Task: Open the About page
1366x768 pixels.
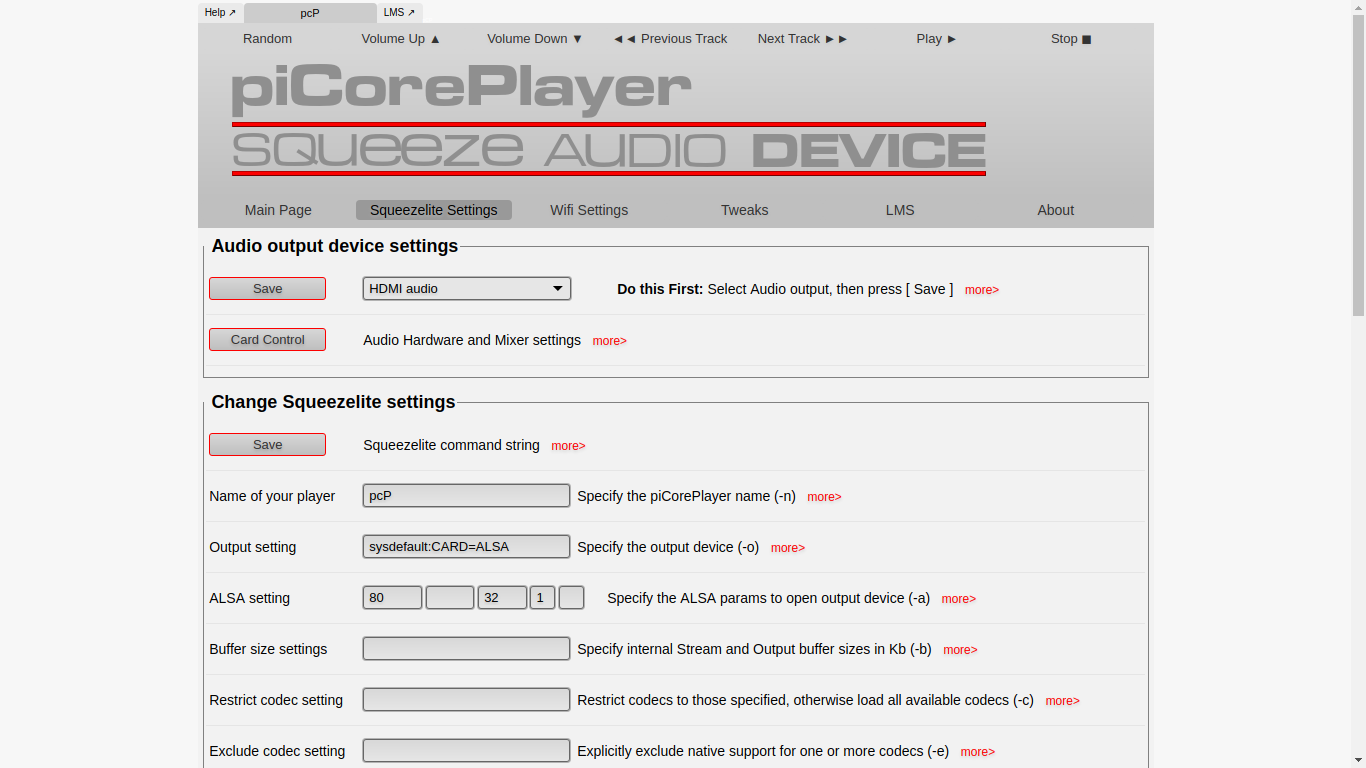Action: point(1056,210)
